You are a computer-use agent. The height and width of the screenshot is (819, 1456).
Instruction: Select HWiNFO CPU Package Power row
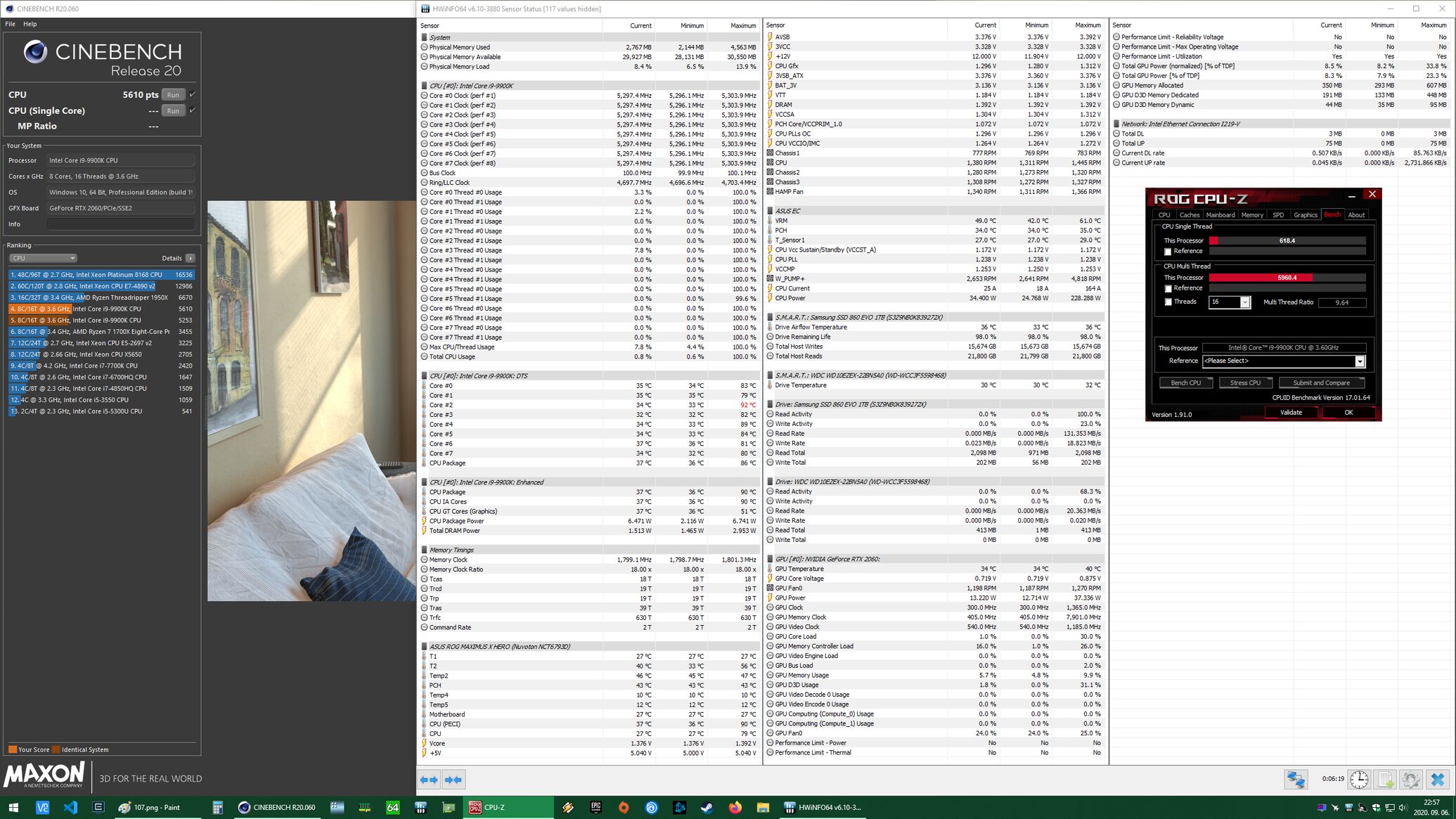[589, 521]
